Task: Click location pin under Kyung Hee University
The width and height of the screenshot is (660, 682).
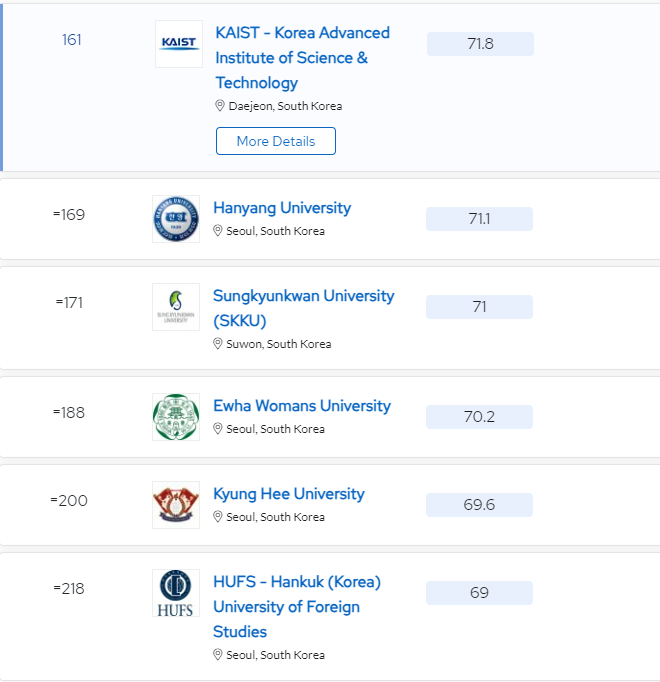Action: (218, 517)
